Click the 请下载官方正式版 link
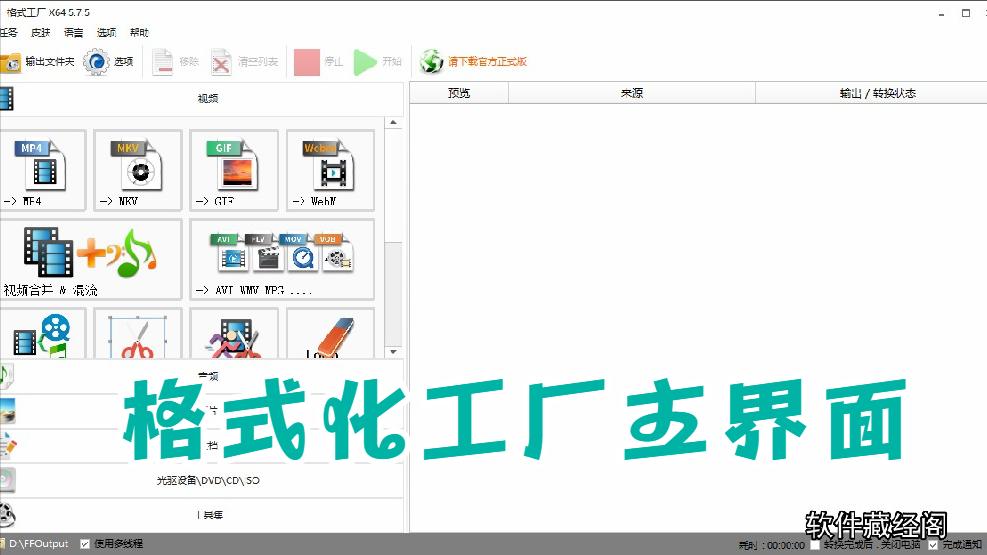This screenshot has height=555, width=987. click(487, 62)
